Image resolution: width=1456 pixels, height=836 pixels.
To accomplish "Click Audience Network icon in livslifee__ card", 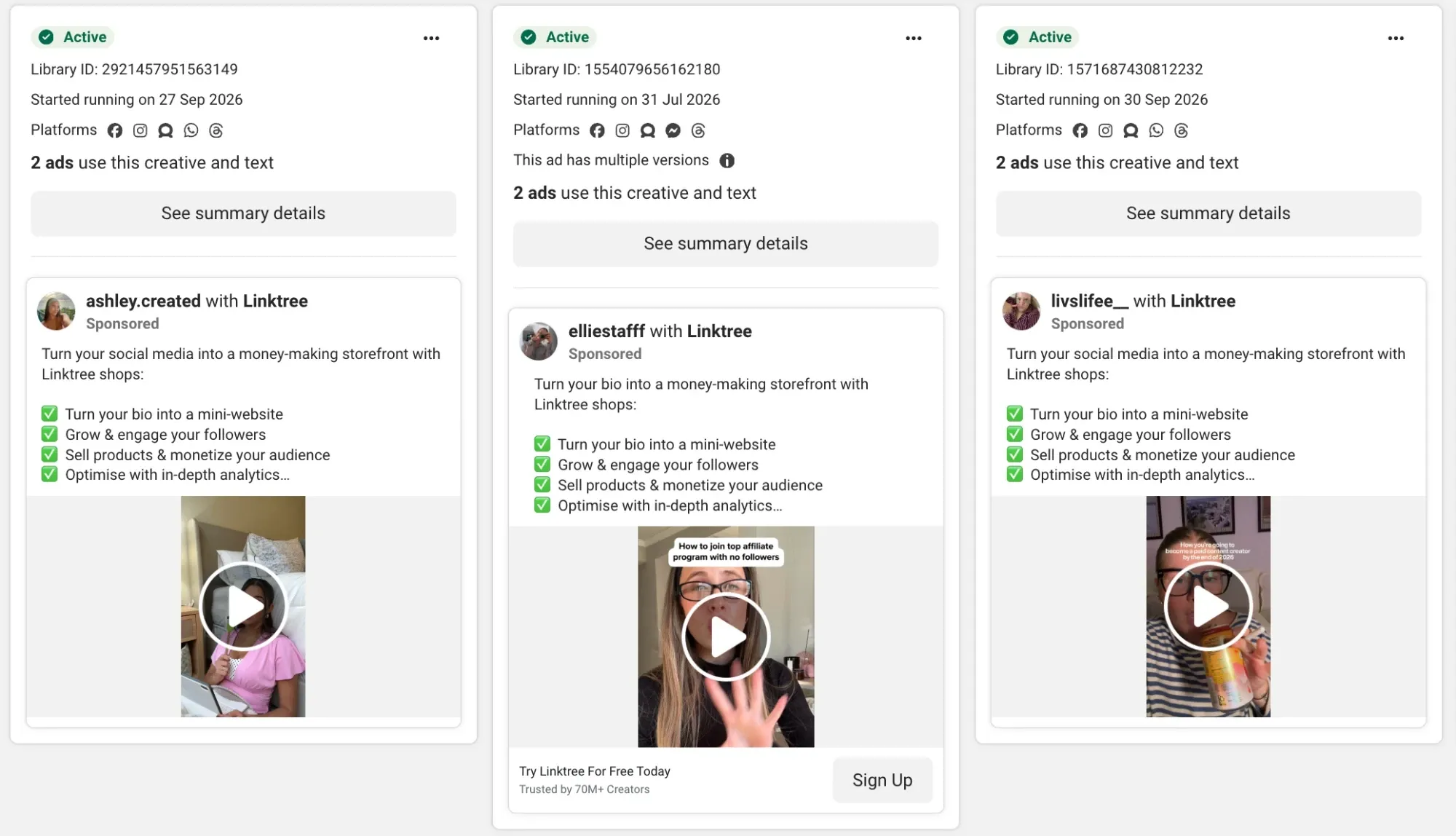I will tap(1131, 130).
